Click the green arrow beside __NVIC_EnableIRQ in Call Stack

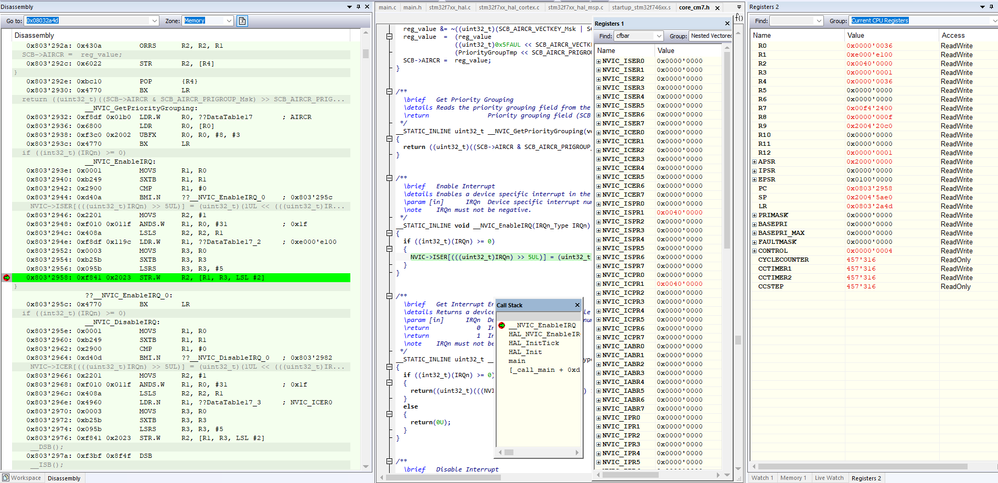point(502,325)
